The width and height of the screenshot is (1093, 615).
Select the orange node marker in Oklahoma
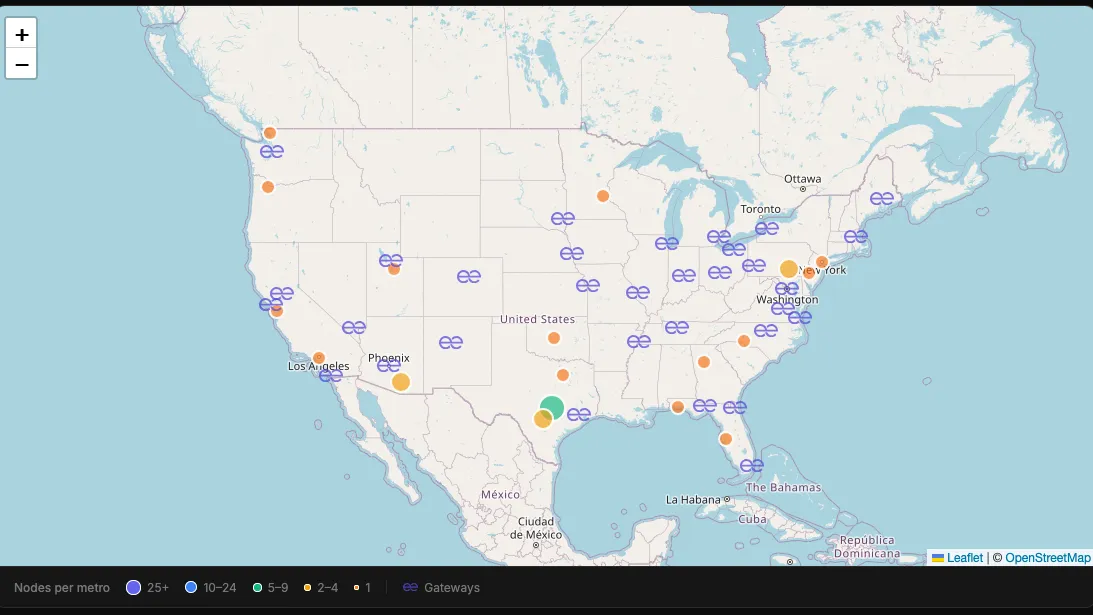553,338
